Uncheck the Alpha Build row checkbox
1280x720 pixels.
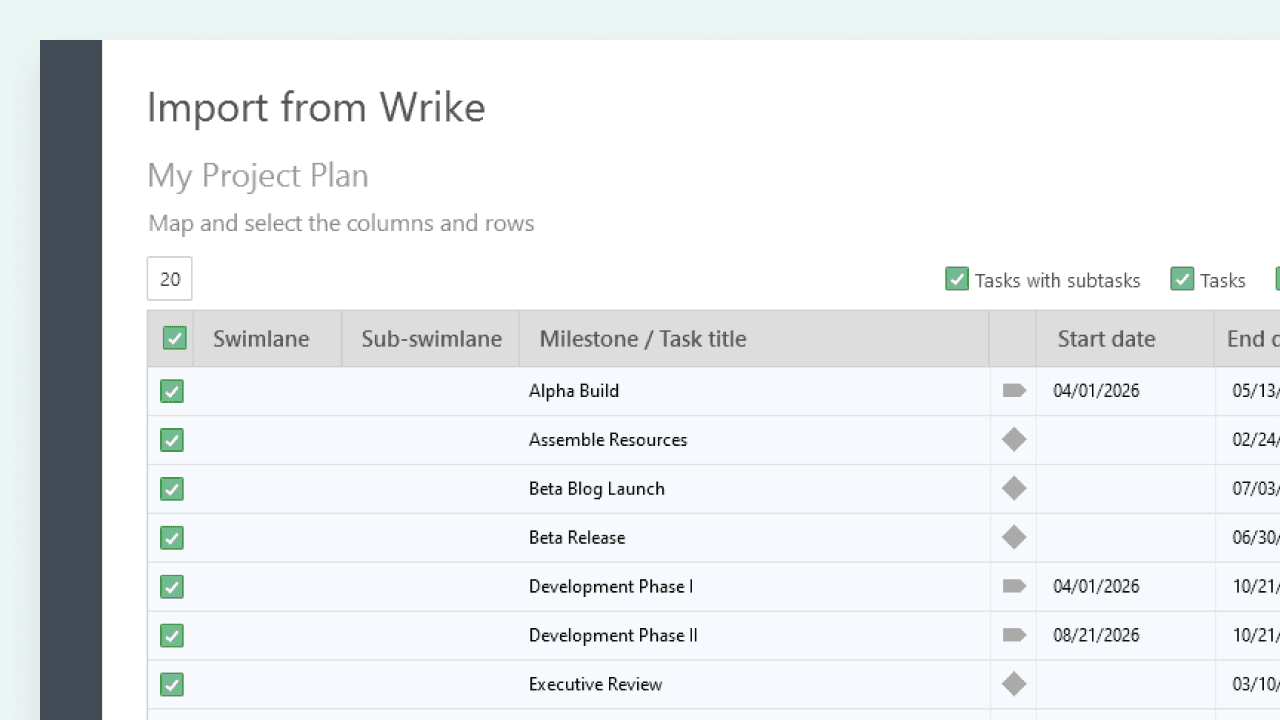click(172, 391)
